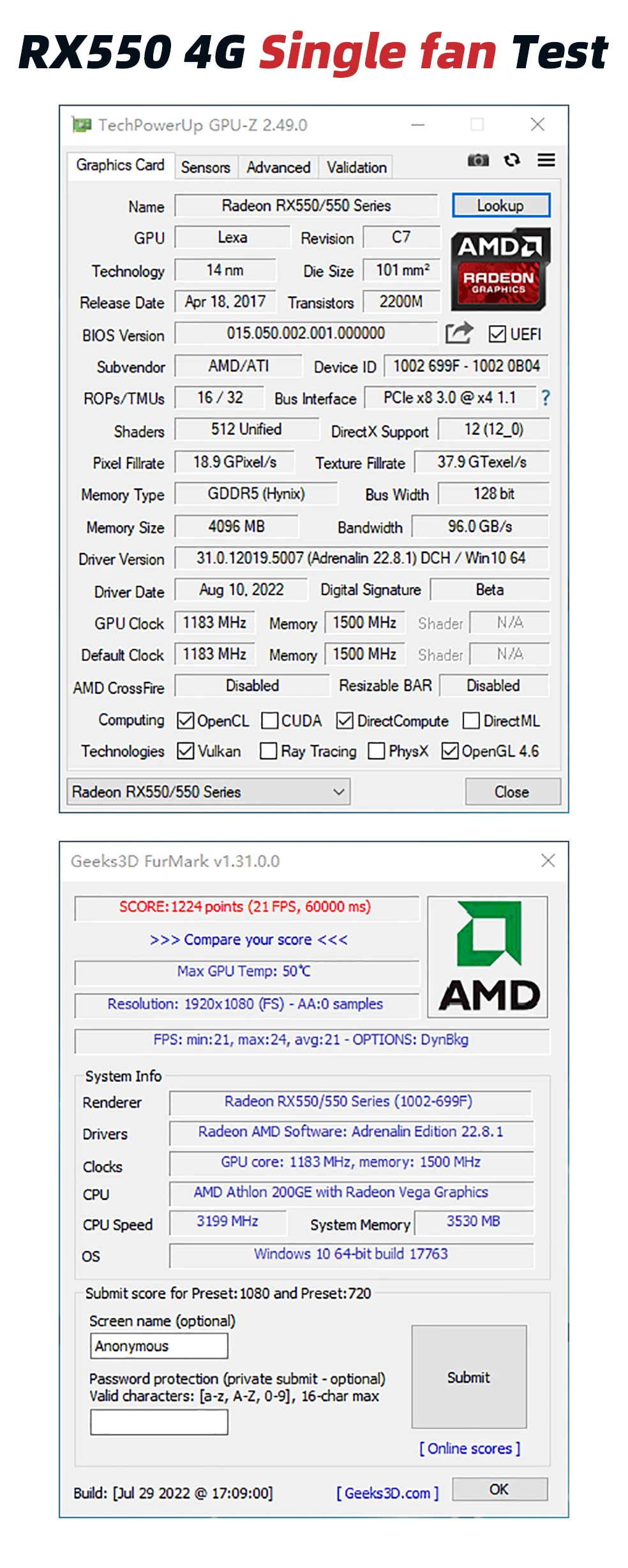Click the BIOS export share icon
Screen dimensions: 628x1568
(x=459, y=333)
